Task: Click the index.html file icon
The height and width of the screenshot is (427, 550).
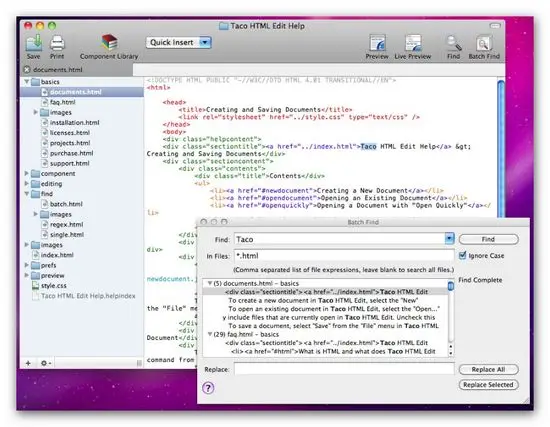Action: [35, 255]
